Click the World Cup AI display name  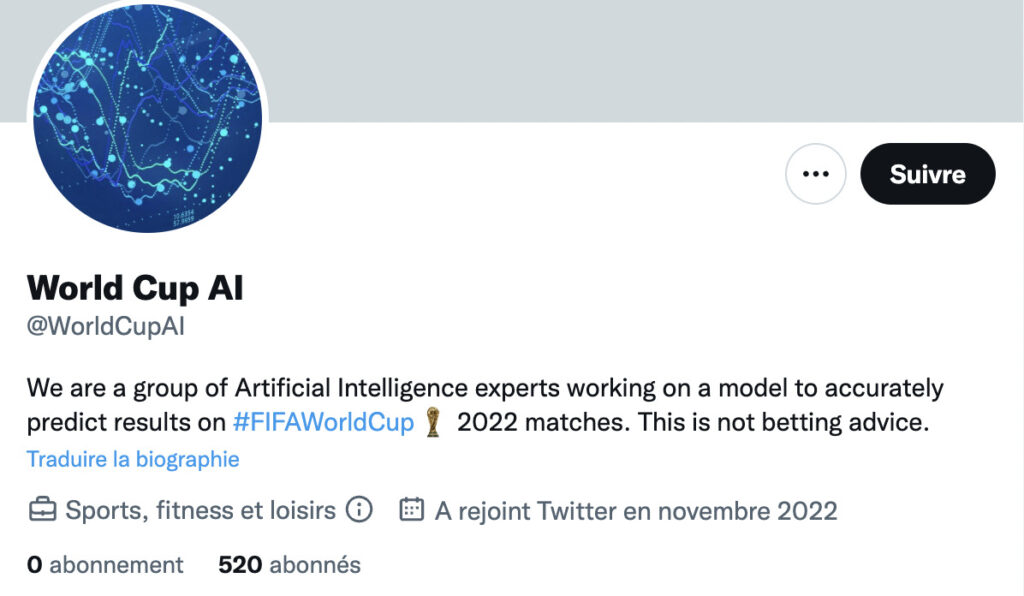pos(135,289)
